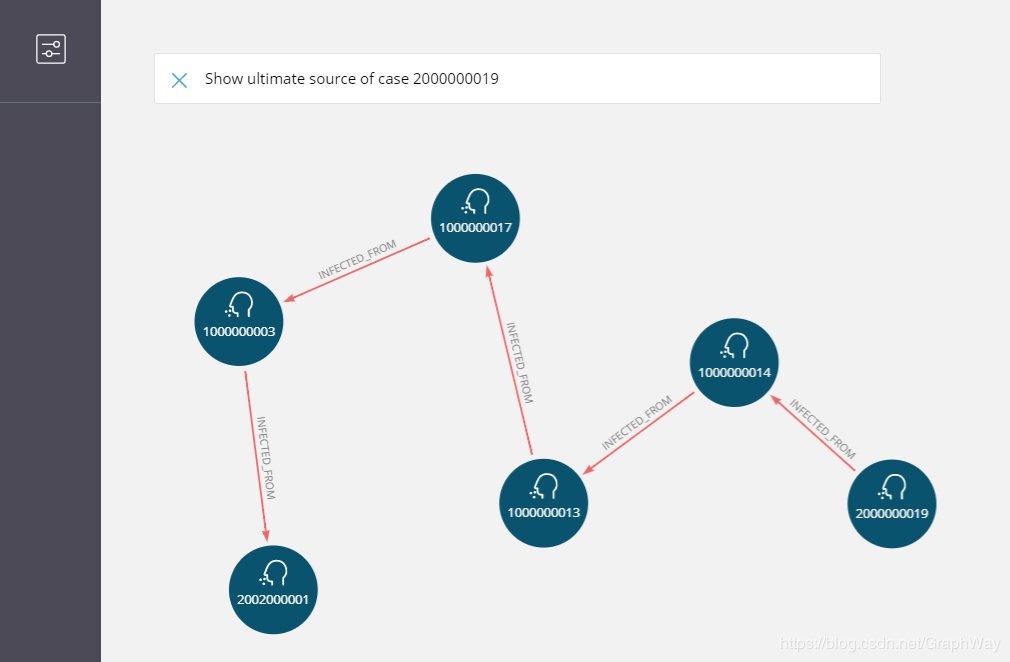
Task: Click the 2002000001 node label text
Action: 273,599
